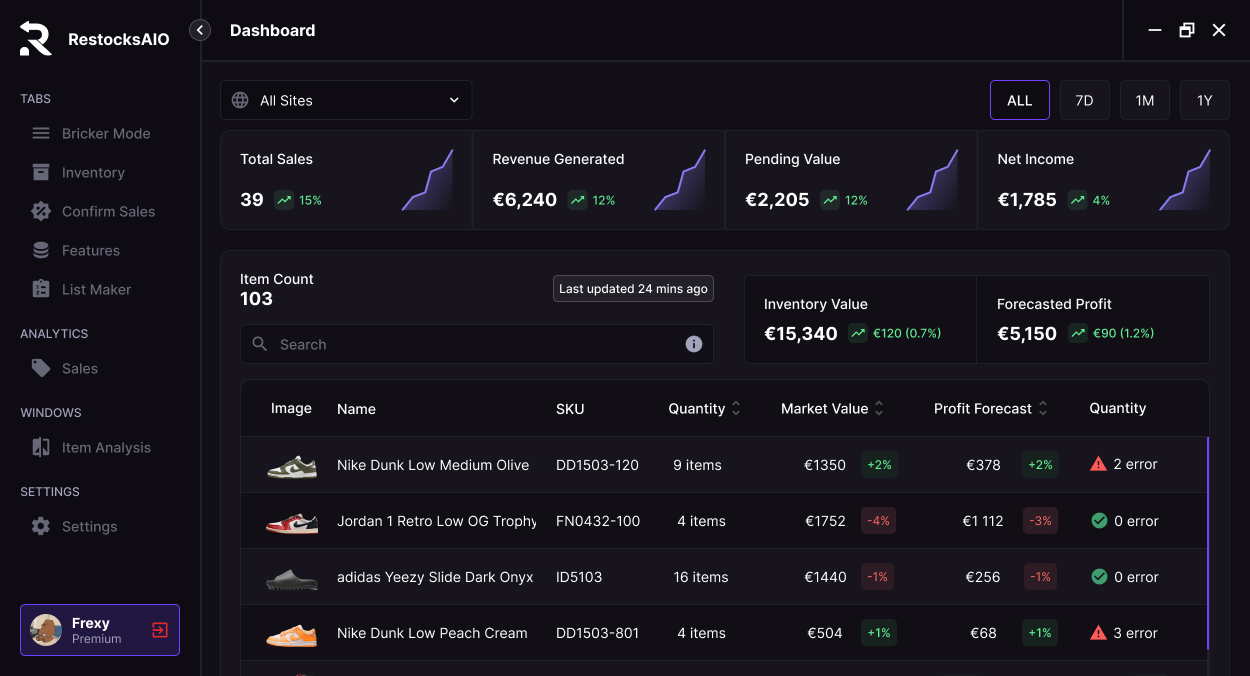This screenshot has height=676, width=1250.
Task: Select the List Maker icon
Action: 40,289
